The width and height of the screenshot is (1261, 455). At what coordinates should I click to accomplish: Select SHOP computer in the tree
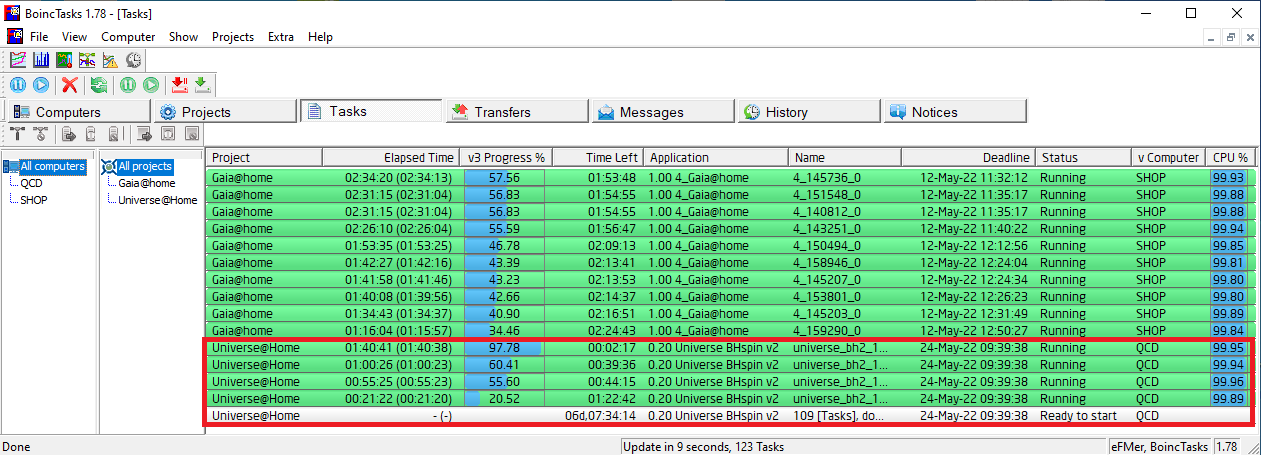coord(34,199)
